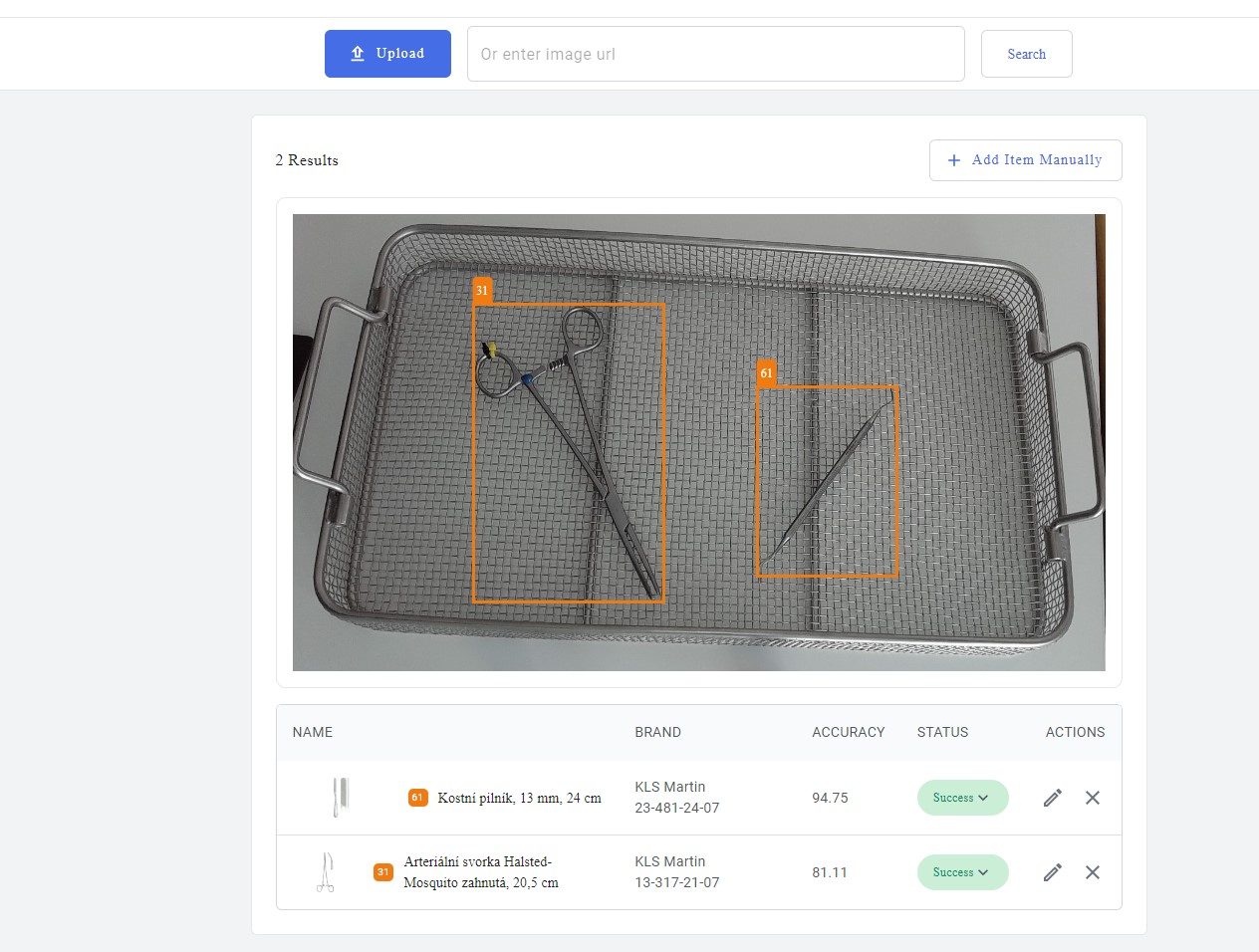
Task: Click accuracy value 81.11
Action: (x=830, y=872)
